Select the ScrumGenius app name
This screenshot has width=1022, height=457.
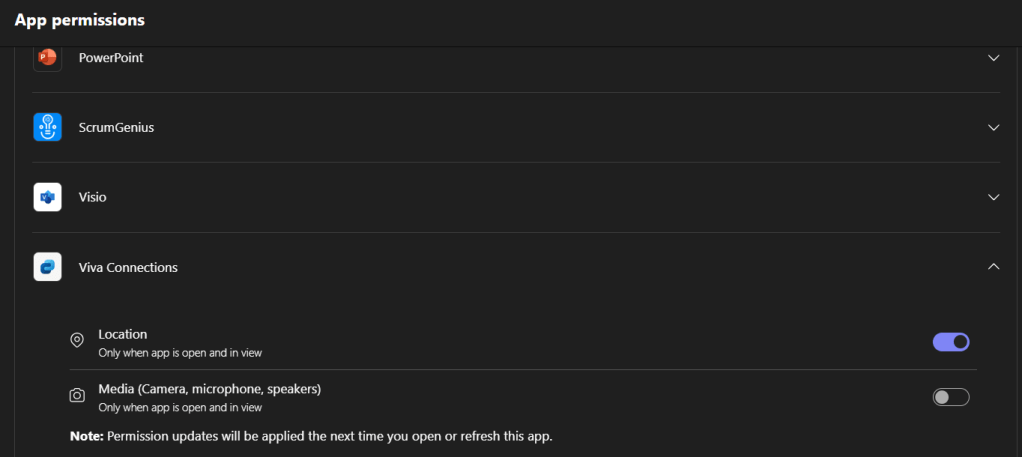point(116,128)
